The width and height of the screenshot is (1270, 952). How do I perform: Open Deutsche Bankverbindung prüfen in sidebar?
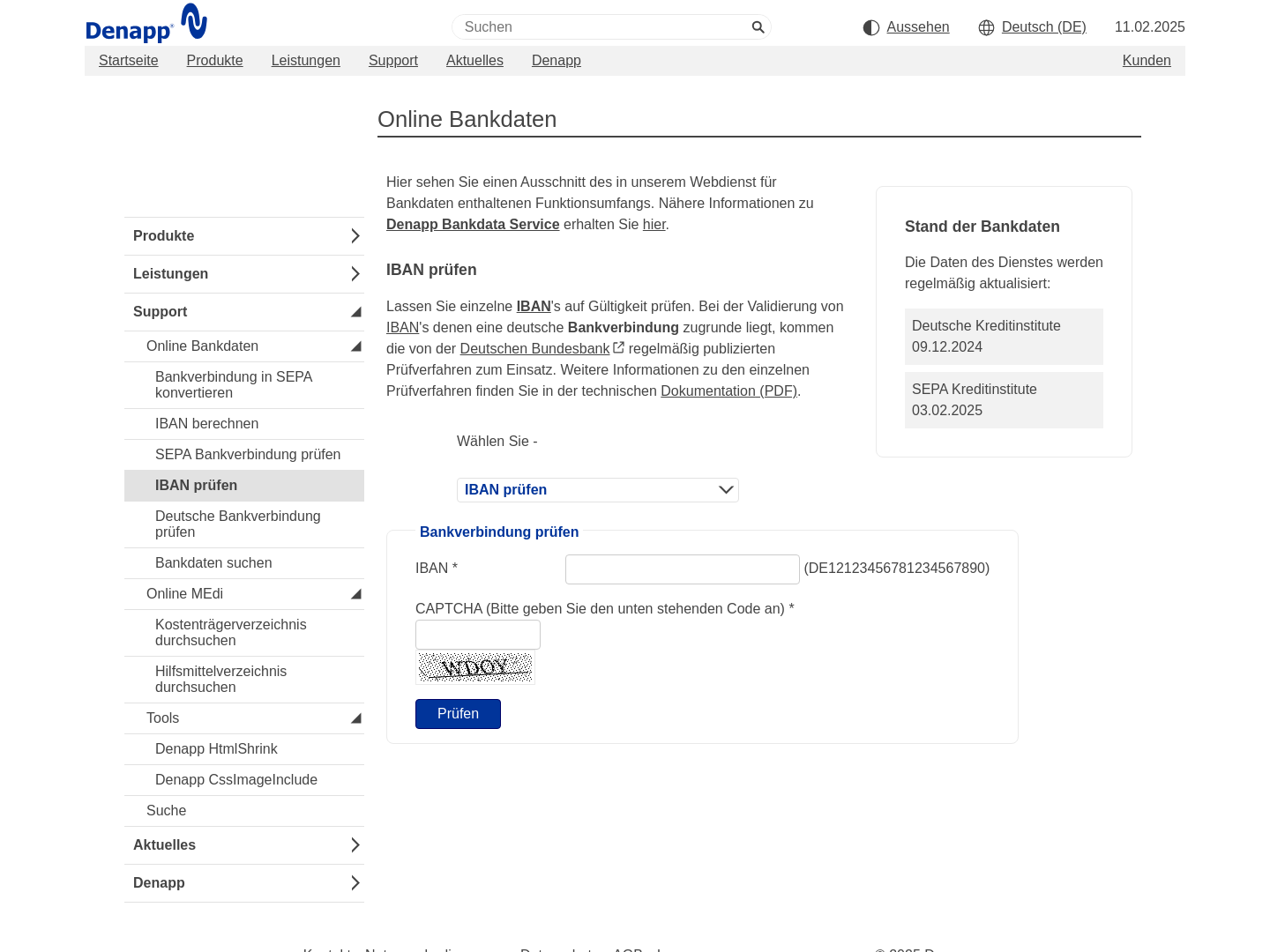(x=244, y=524)
